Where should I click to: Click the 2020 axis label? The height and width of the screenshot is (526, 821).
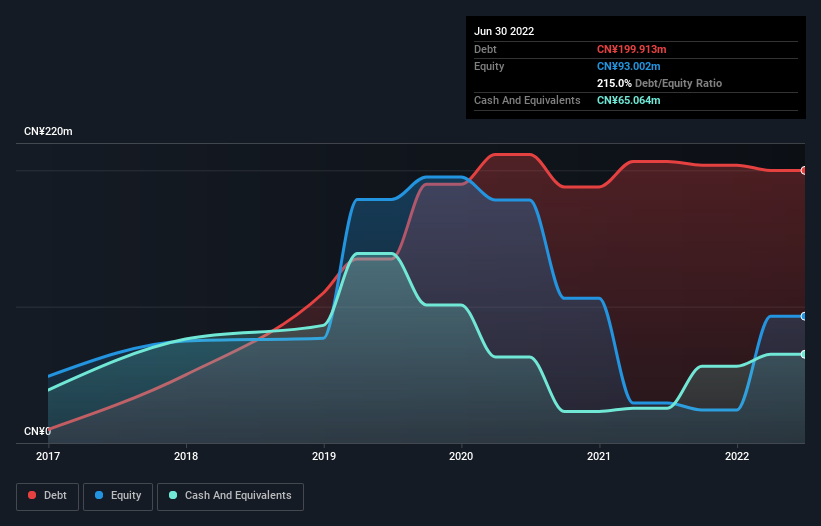[x=461, y=456]
